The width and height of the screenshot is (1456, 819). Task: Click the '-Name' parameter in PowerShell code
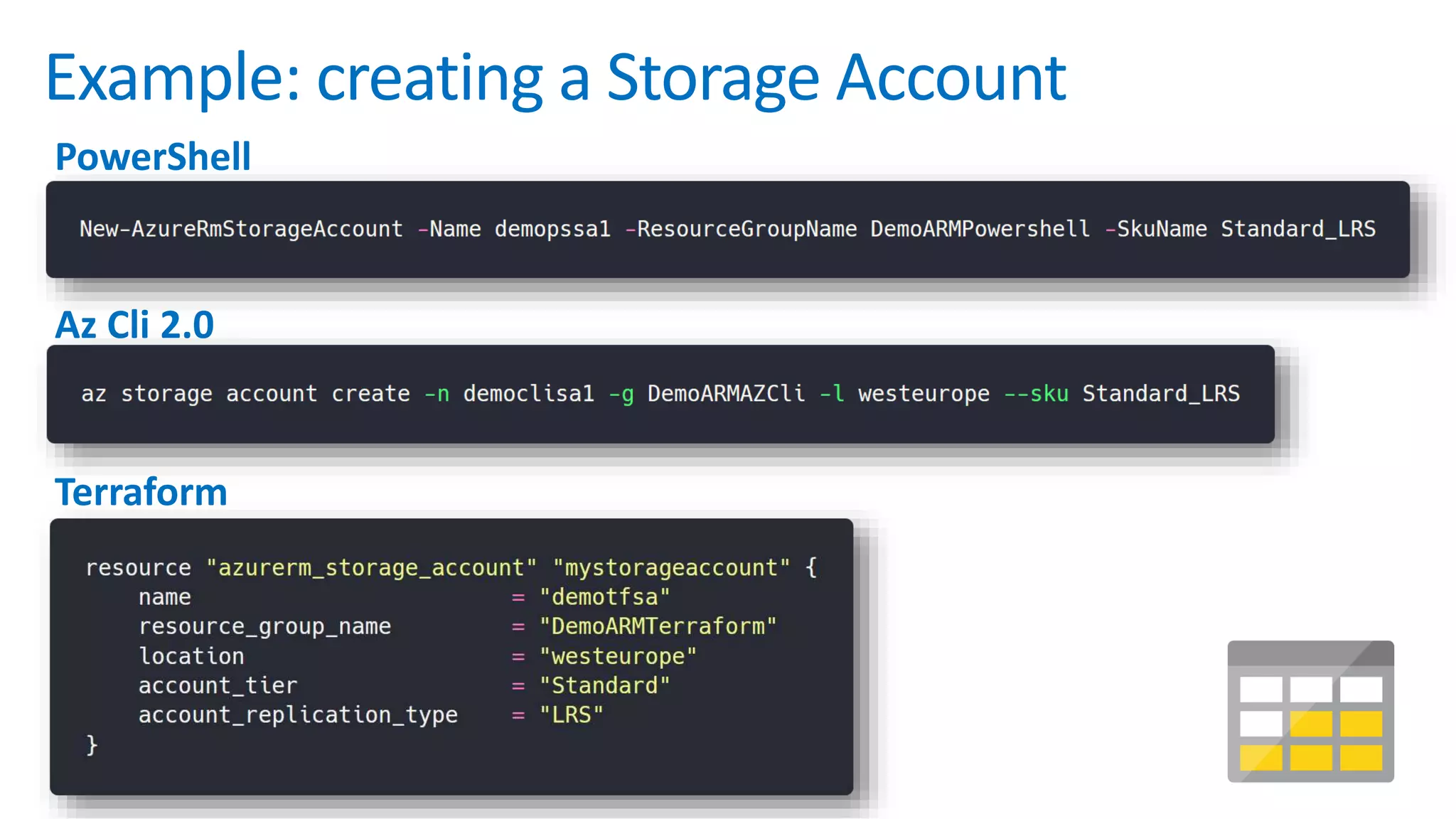tap(449, 229)
